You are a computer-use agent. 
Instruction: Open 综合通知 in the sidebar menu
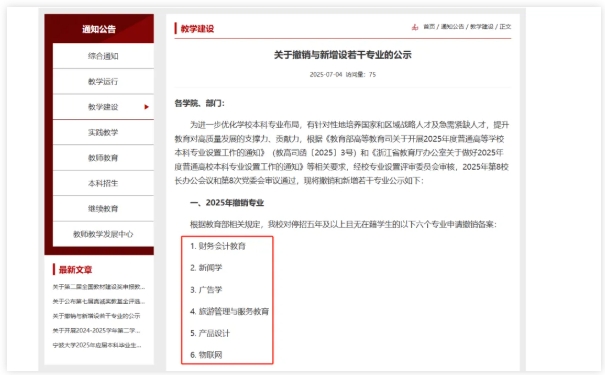(x=103, y=56)
